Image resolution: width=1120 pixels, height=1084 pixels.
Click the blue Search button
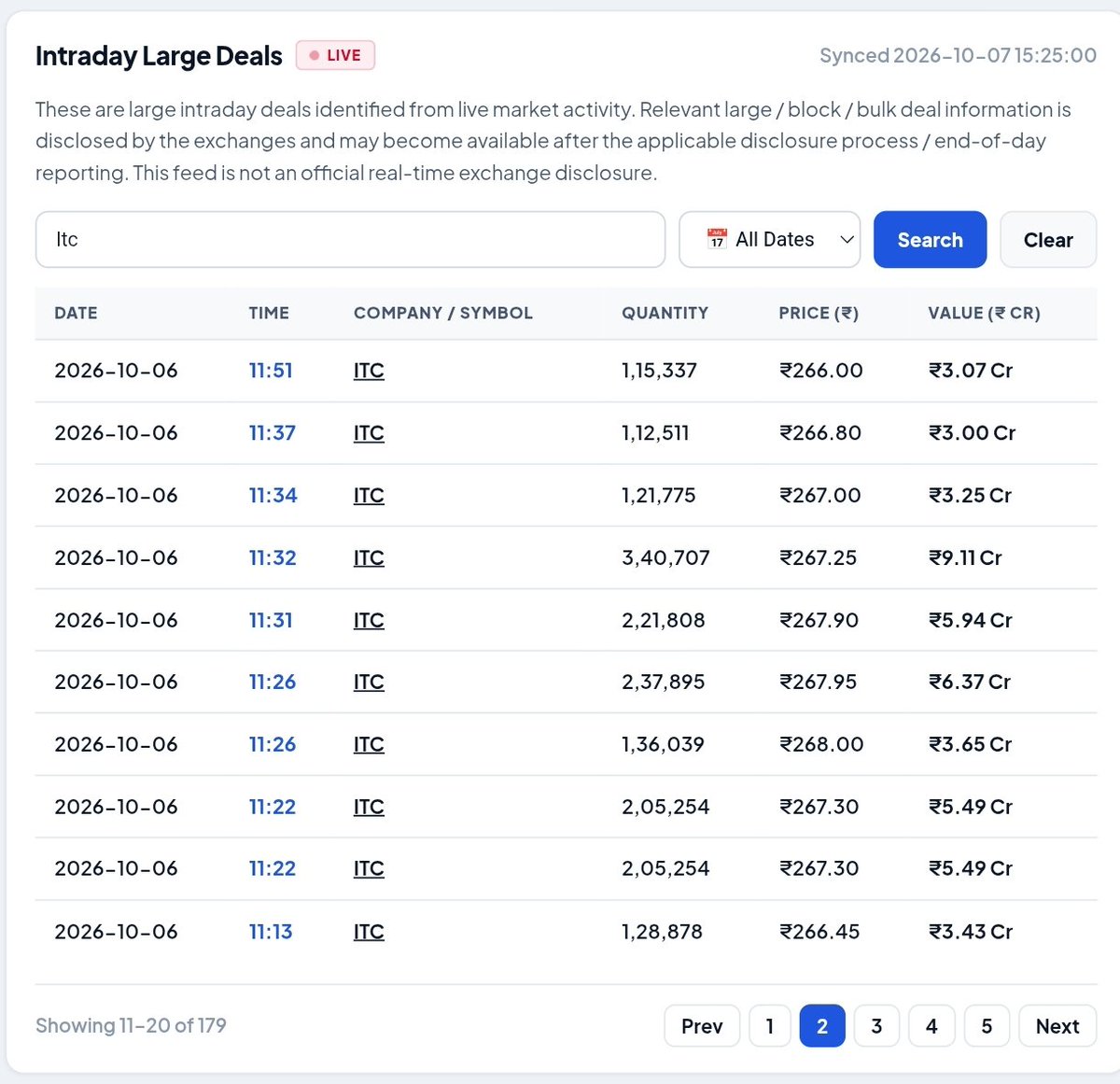click(x=930, y=240)
